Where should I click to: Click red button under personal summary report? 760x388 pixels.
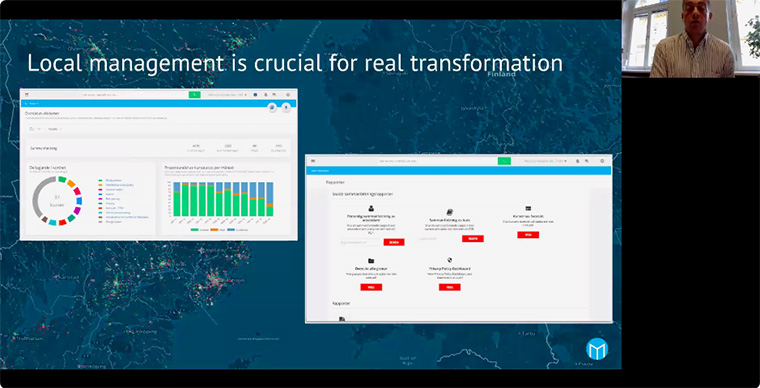pos(394,242)
